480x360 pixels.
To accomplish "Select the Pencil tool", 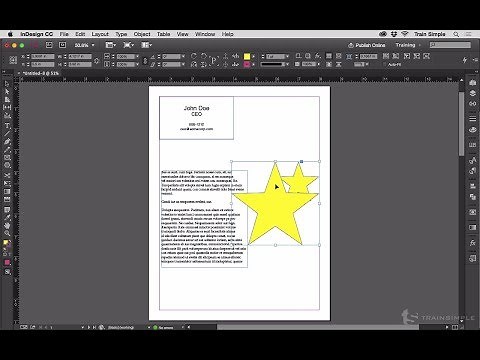I will tap(7, 150).
